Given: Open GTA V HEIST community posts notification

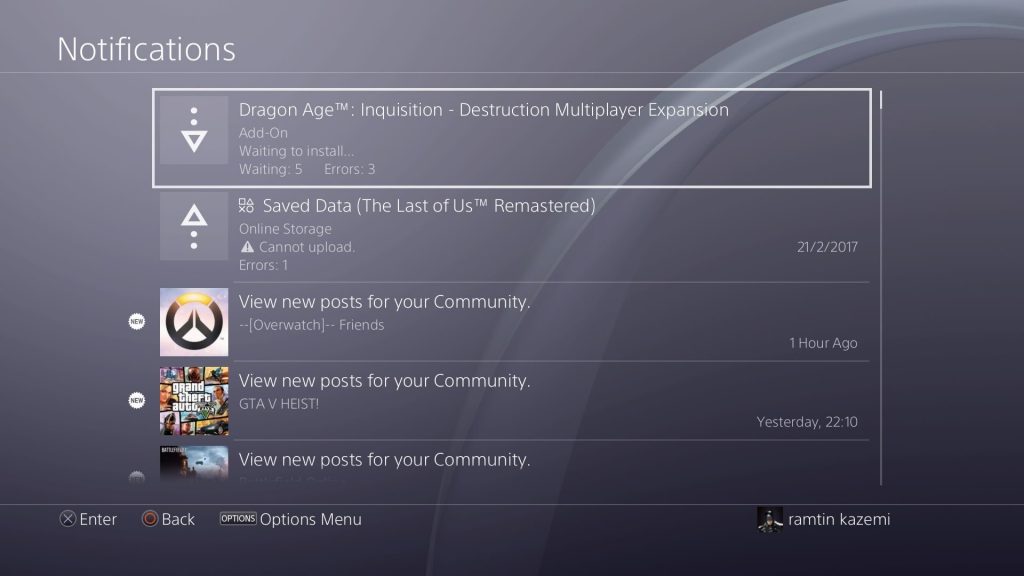Looking at the screenshot, I should [x=384, y=381].
